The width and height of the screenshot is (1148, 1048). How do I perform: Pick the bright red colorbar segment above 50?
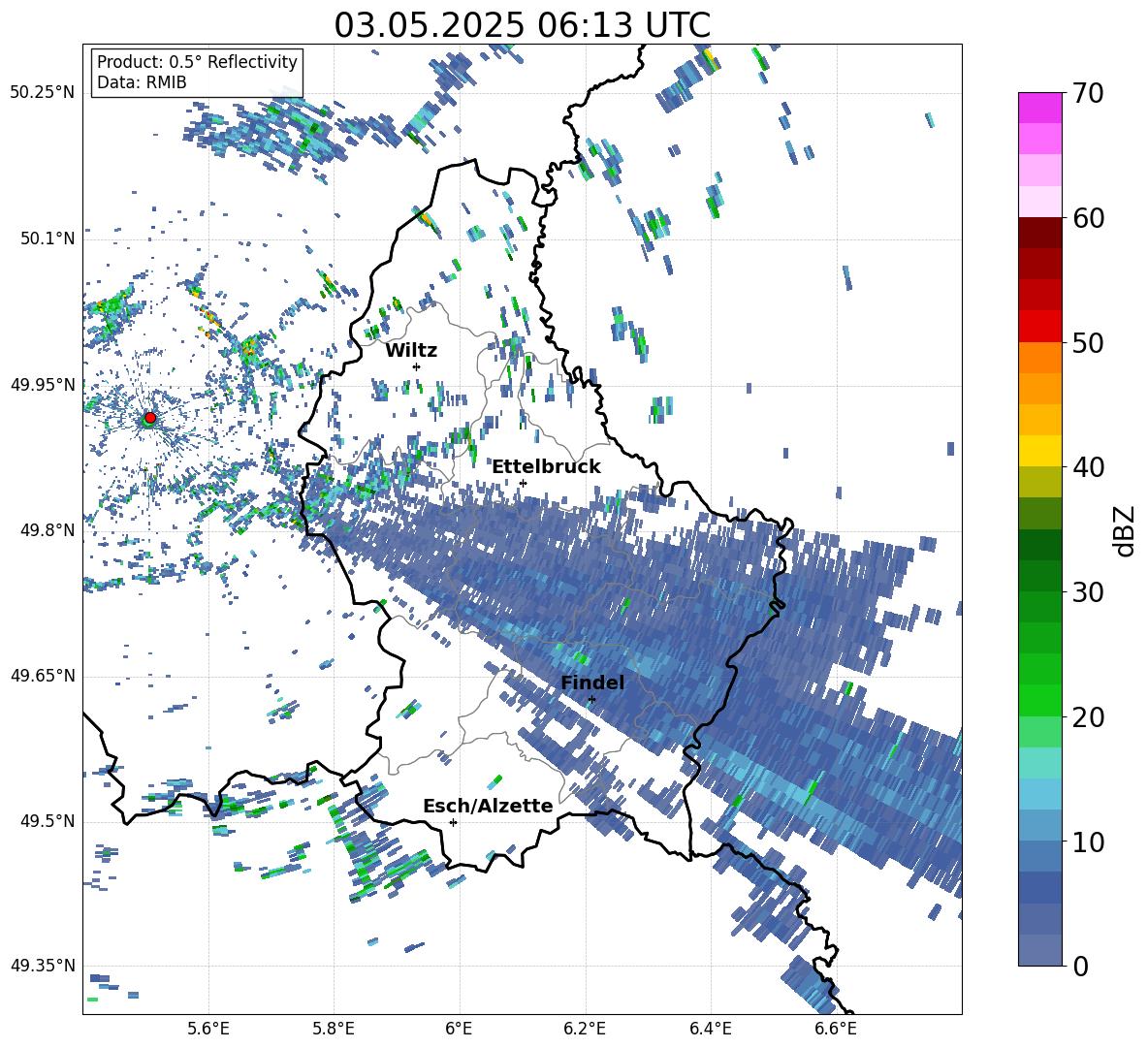click(1039, 327)
